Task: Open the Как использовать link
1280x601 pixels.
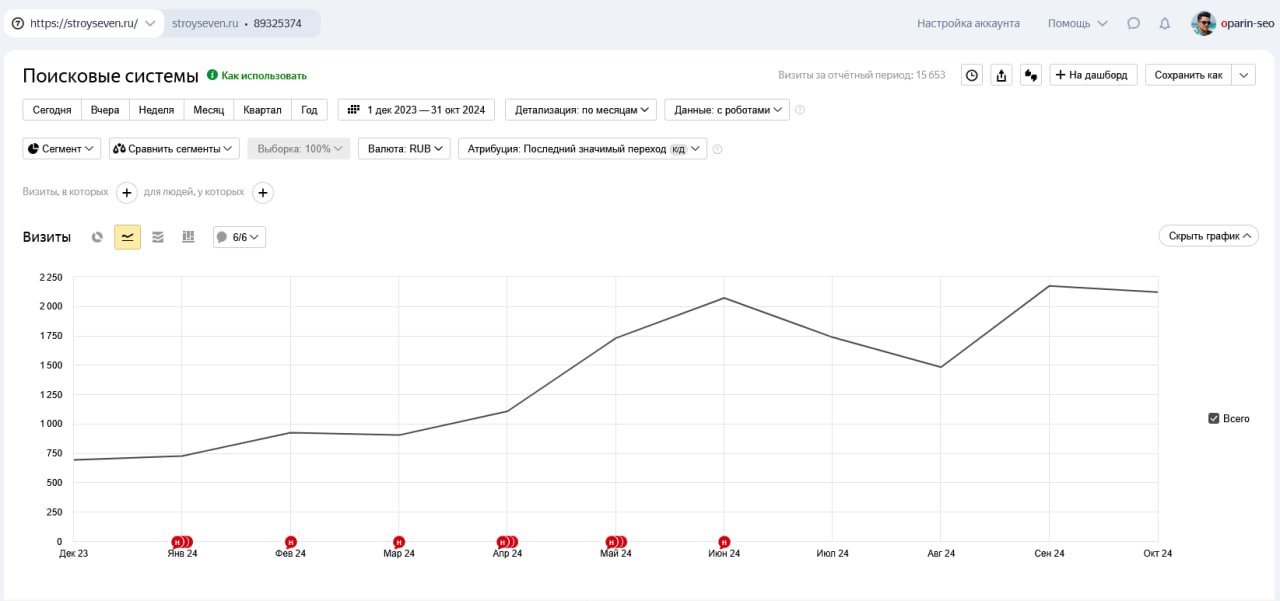Action: (257, 76)
